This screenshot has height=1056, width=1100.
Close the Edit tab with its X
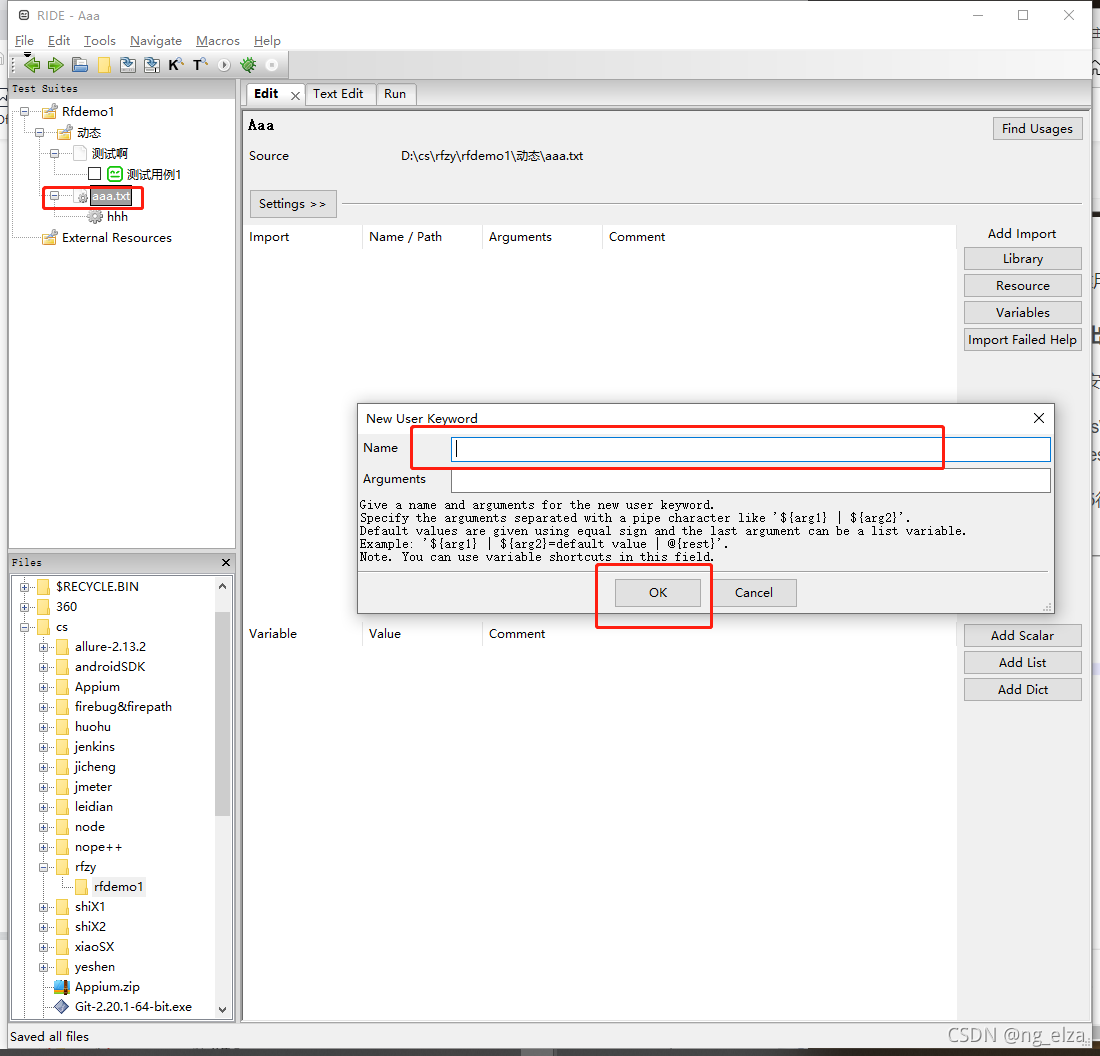[295, 95]
